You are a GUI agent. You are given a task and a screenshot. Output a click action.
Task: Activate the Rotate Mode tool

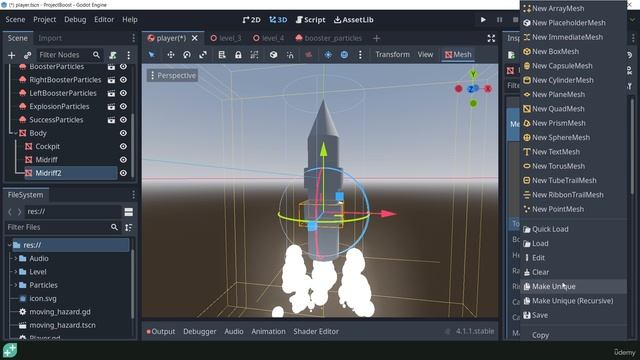[187, 55]
